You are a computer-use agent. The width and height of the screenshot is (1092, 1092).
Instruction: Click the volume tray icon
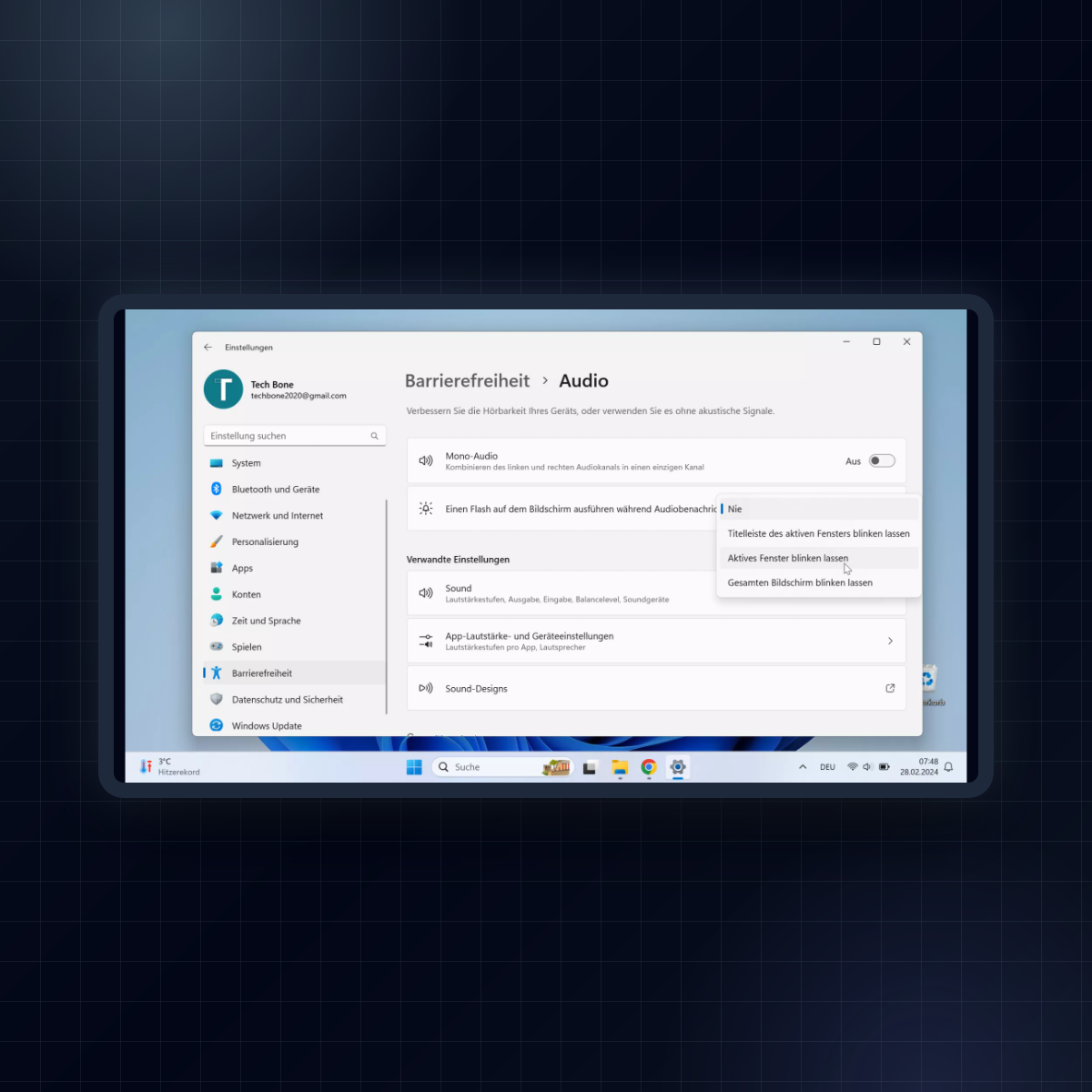(x=867, y=767)
